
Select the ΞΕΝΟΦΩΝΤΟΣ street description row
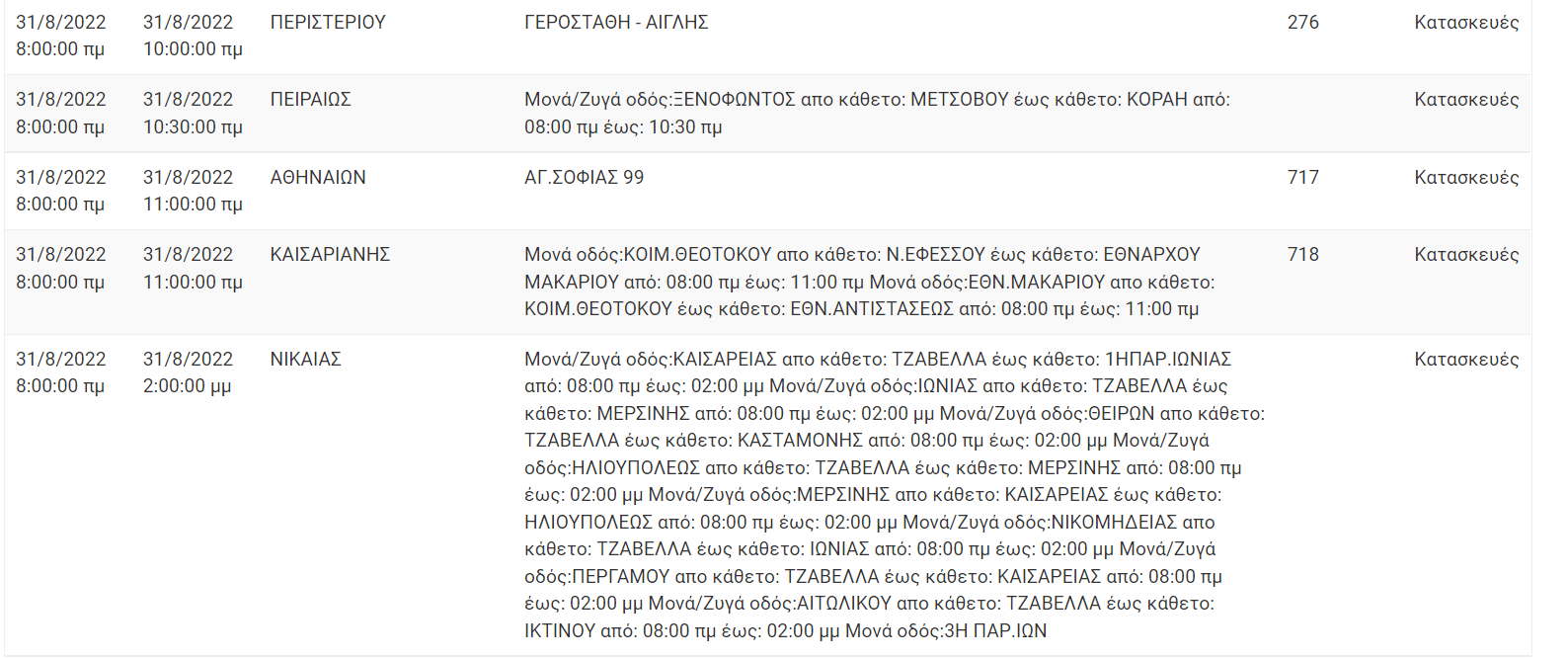click(877, 114)
